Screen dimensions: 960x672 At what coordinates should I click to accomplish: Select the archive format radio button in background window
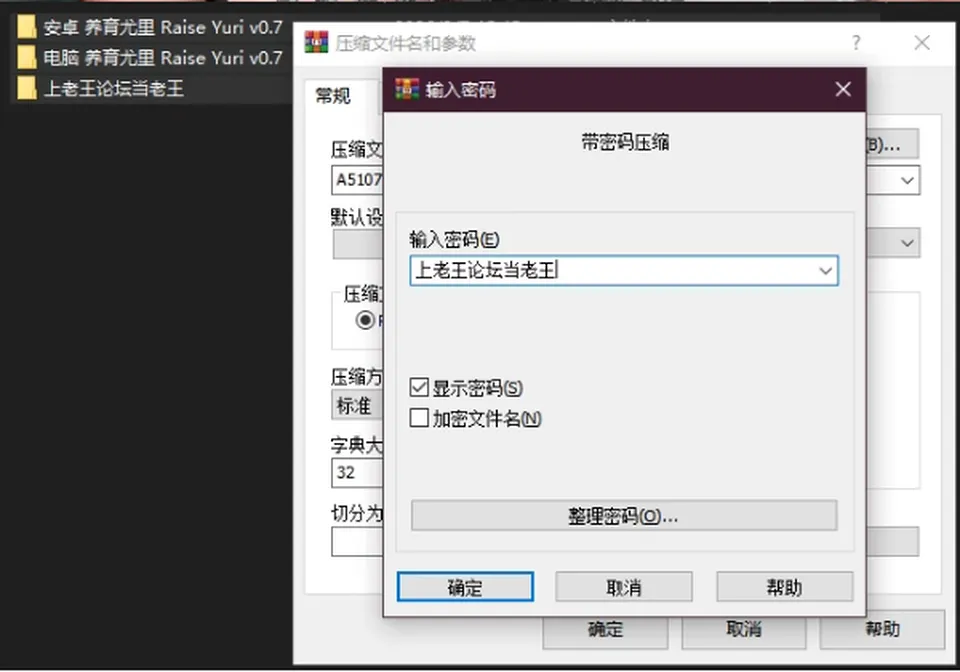click(365, 320)
